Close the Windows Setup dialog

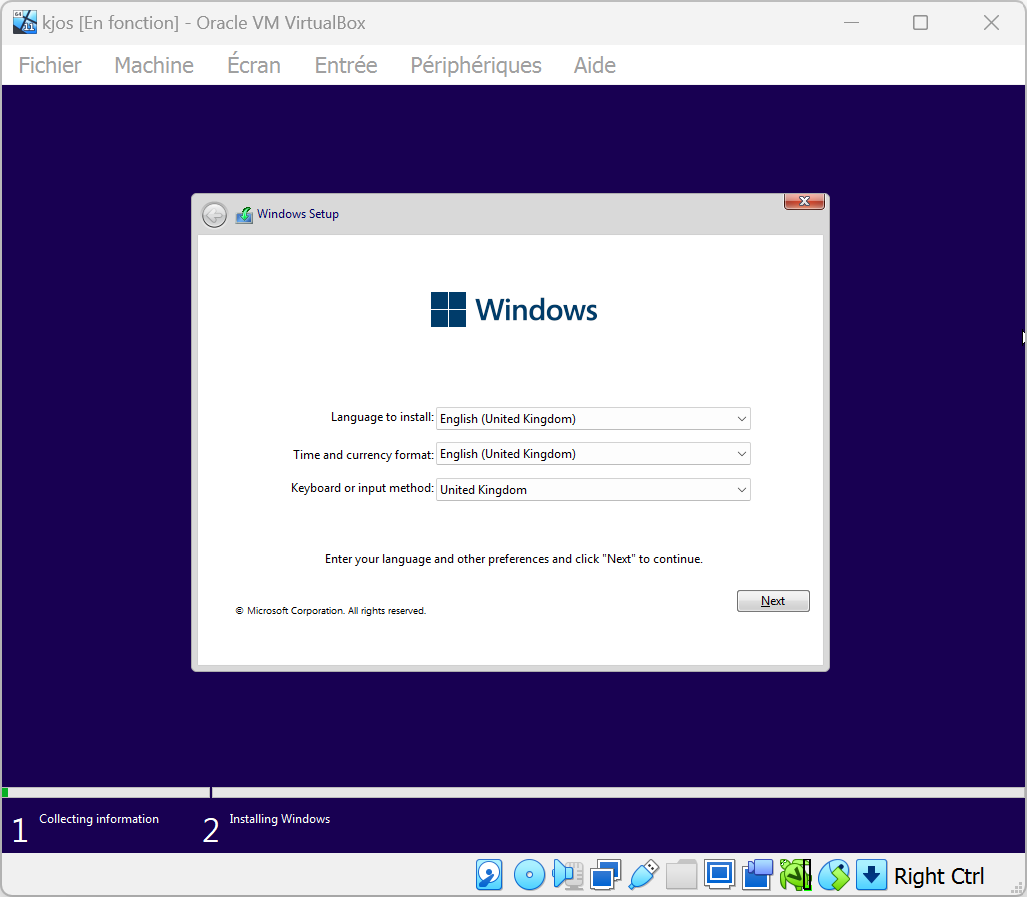tap(804, 201)
